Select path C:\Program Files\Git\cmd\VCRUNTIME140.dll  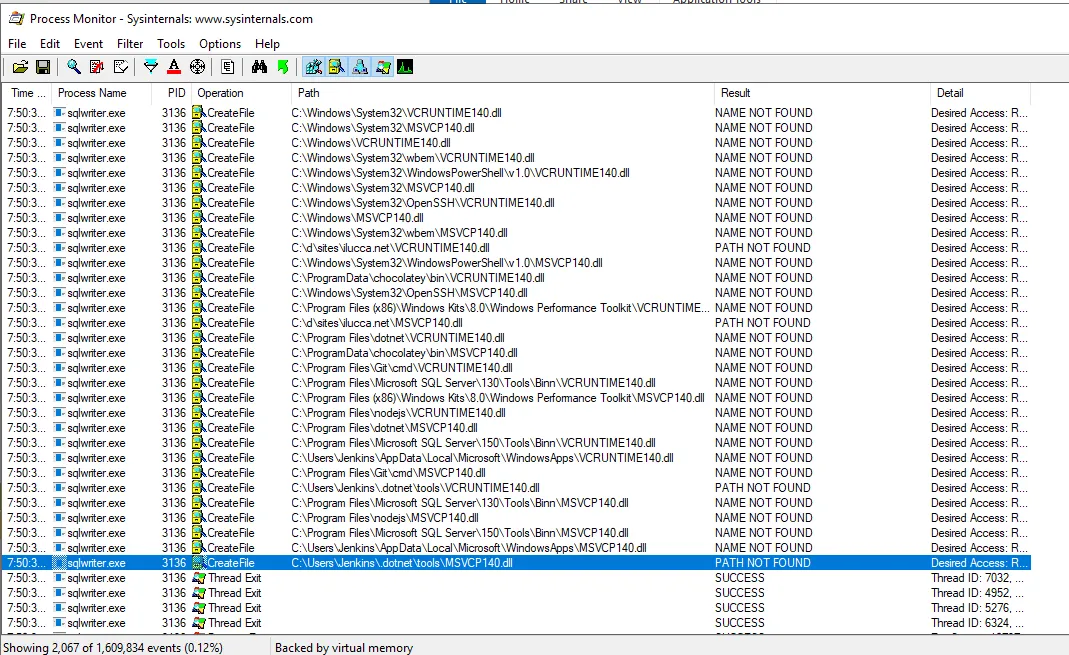tap(402, 367)
